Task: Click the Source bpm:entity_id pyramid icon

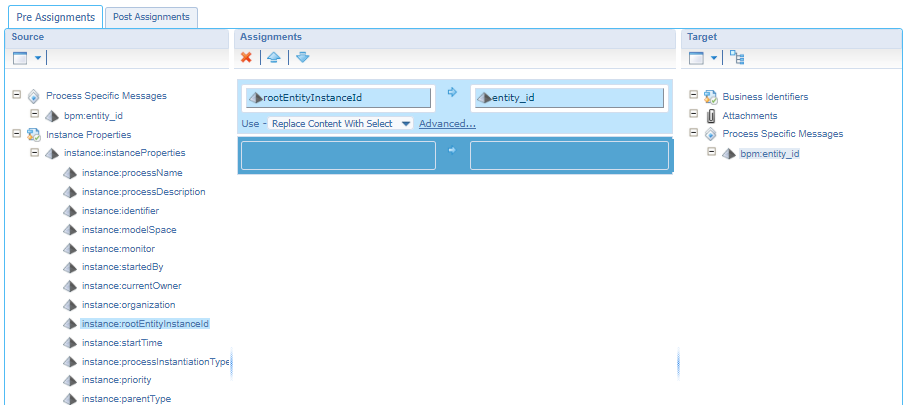Action: [x=52, y=116]
